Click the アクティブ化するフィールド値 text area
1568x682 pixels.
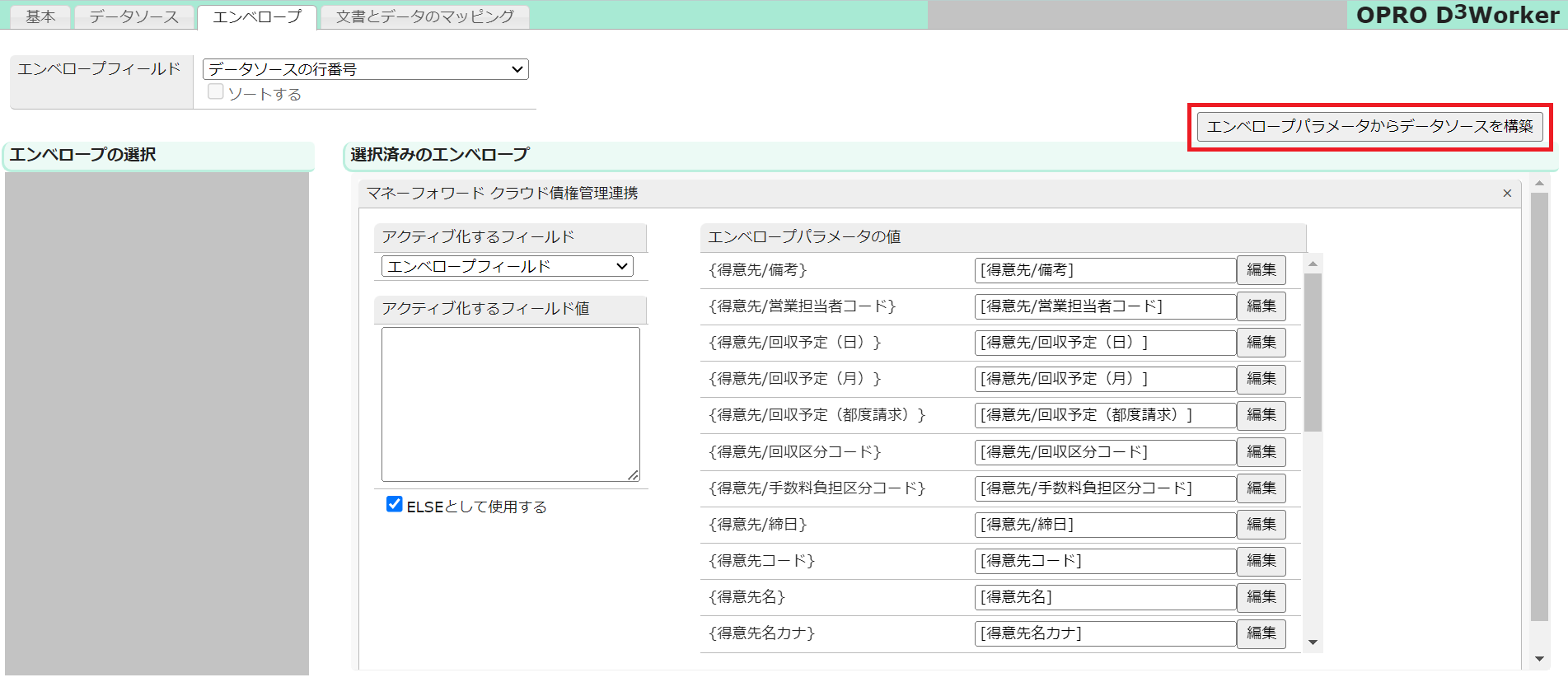click(510, 404)
